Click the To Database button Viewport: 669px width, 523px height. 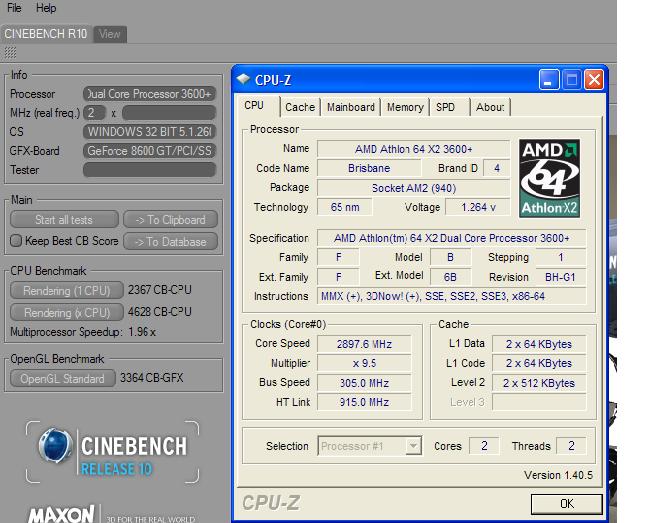tap(170, 241)
